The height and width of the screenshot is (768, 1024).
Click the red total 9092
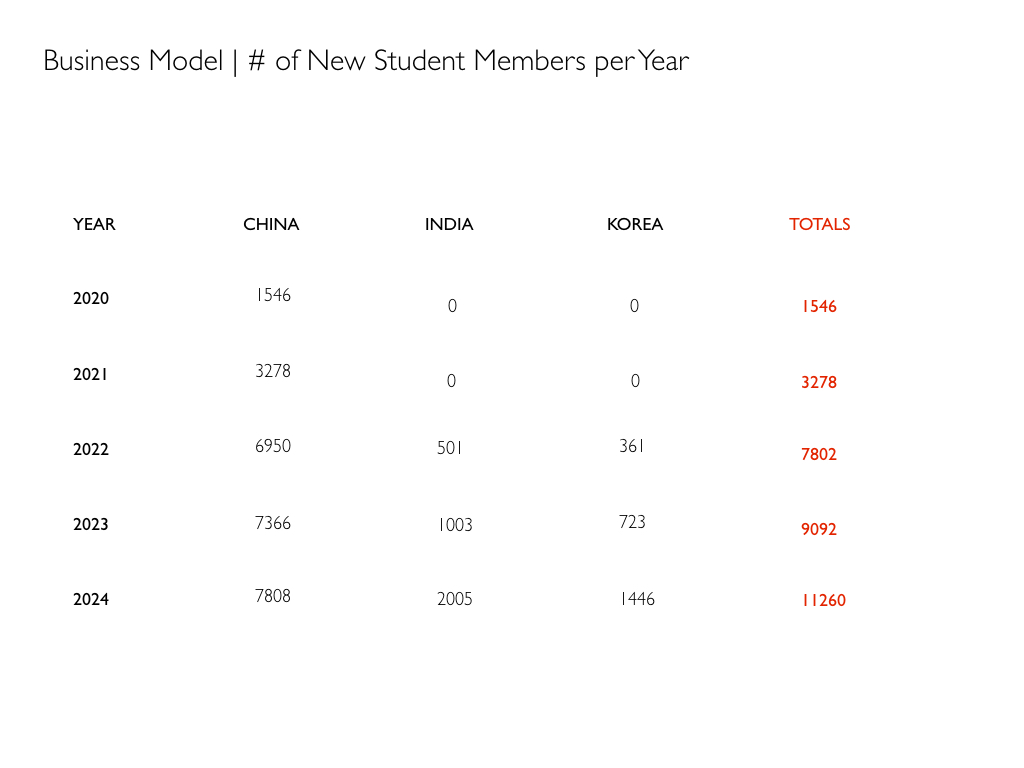pos(819,529)
